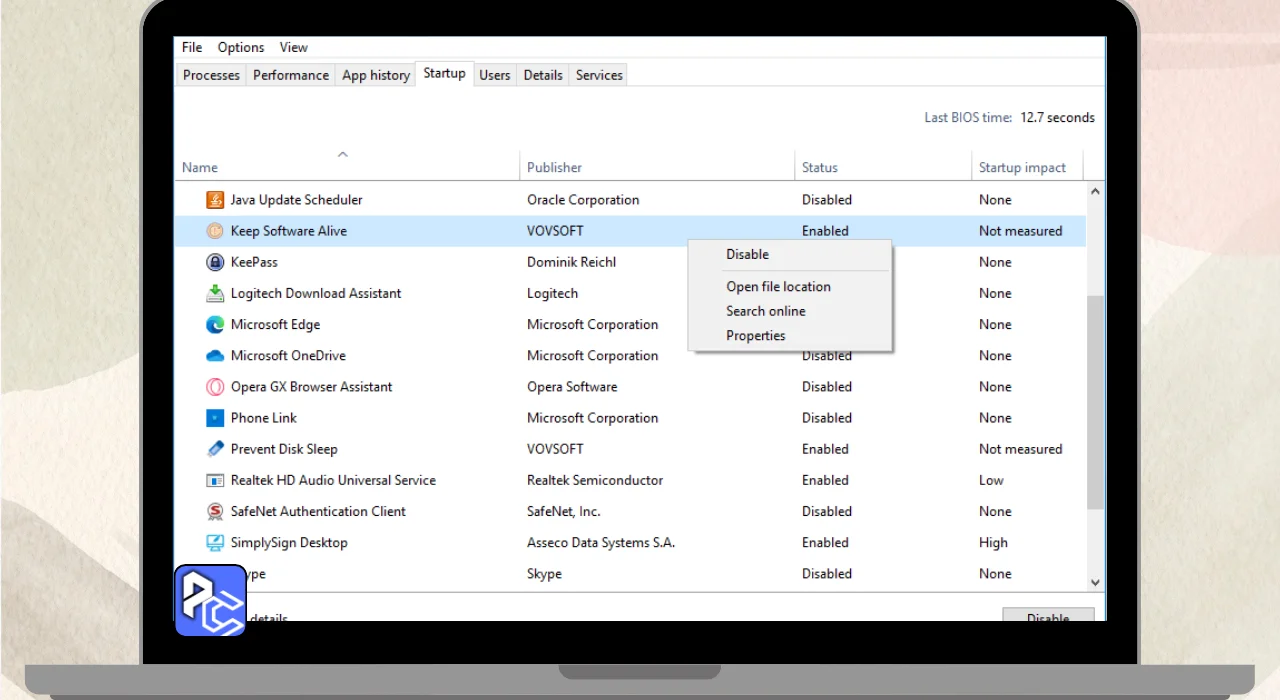Screen dimensions: 1280x700
Task: Select the Microsoft Edge icon
Action: tap(214, 324)
